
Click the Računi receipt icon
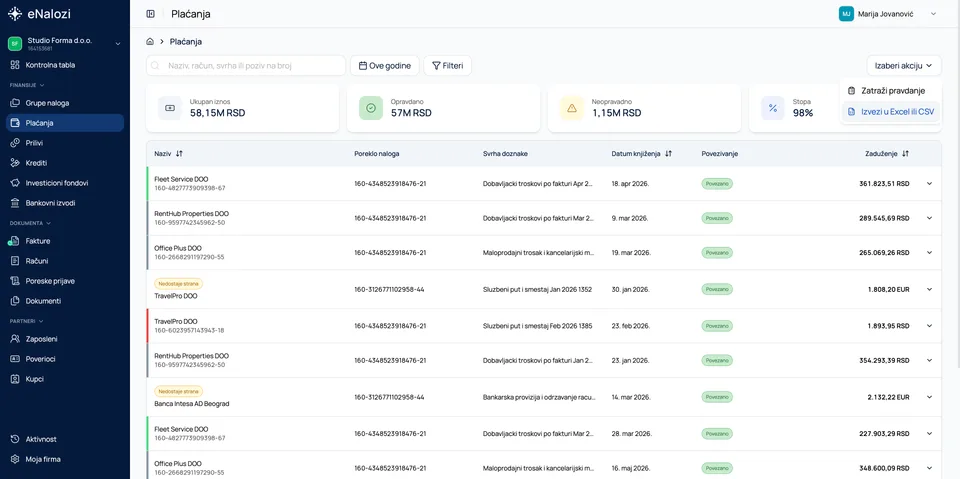click(x=15, y=261)
